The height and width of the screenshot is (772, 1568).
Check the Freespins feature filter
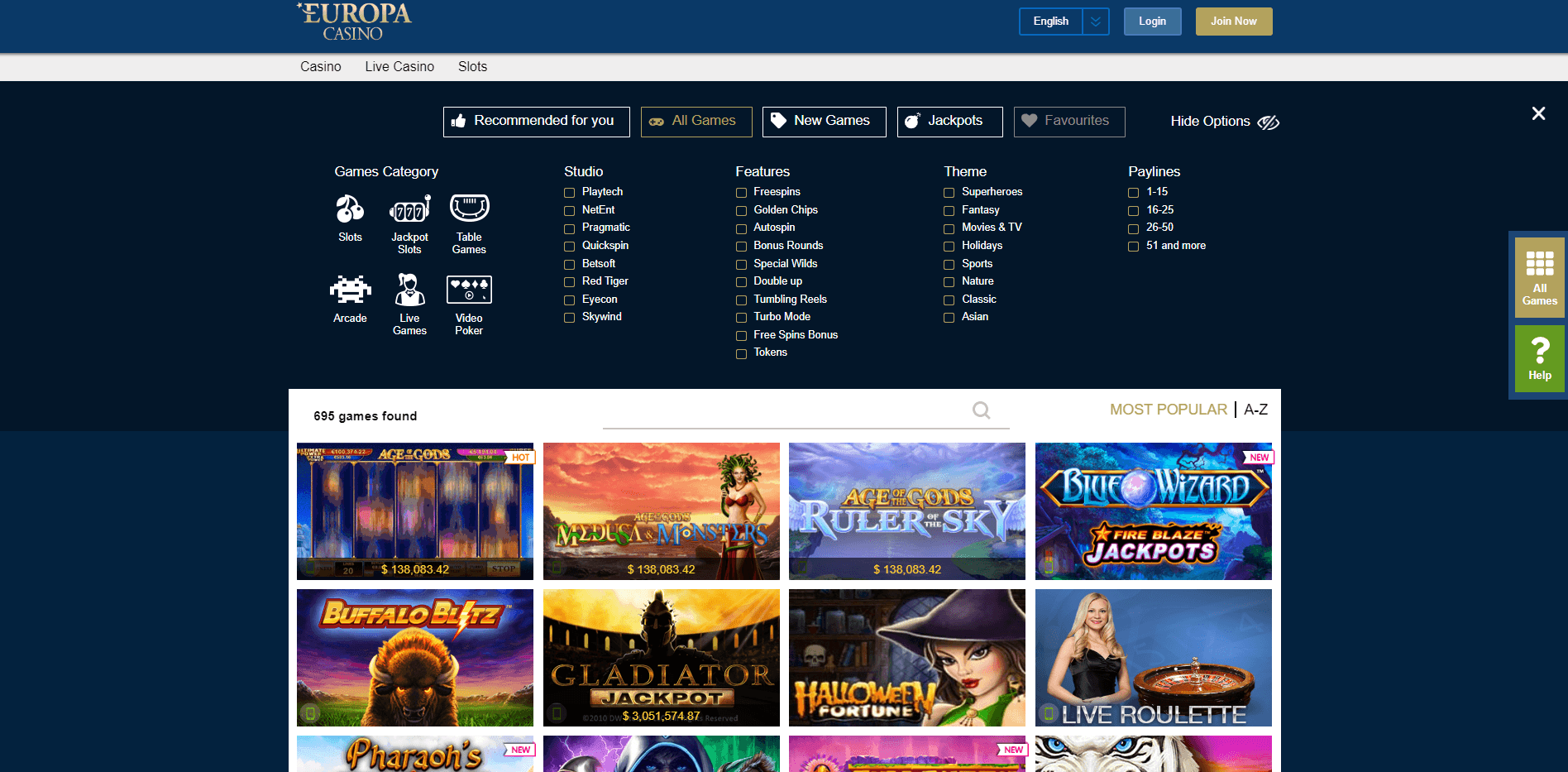pos(741,193)
